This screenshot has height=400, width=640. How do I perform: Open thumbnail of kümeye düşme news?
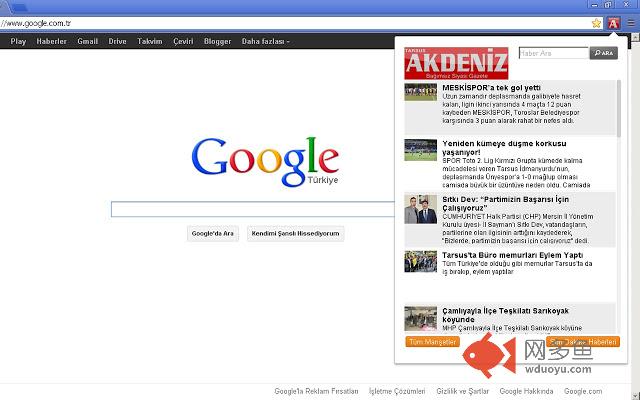(x=420, y=150)
